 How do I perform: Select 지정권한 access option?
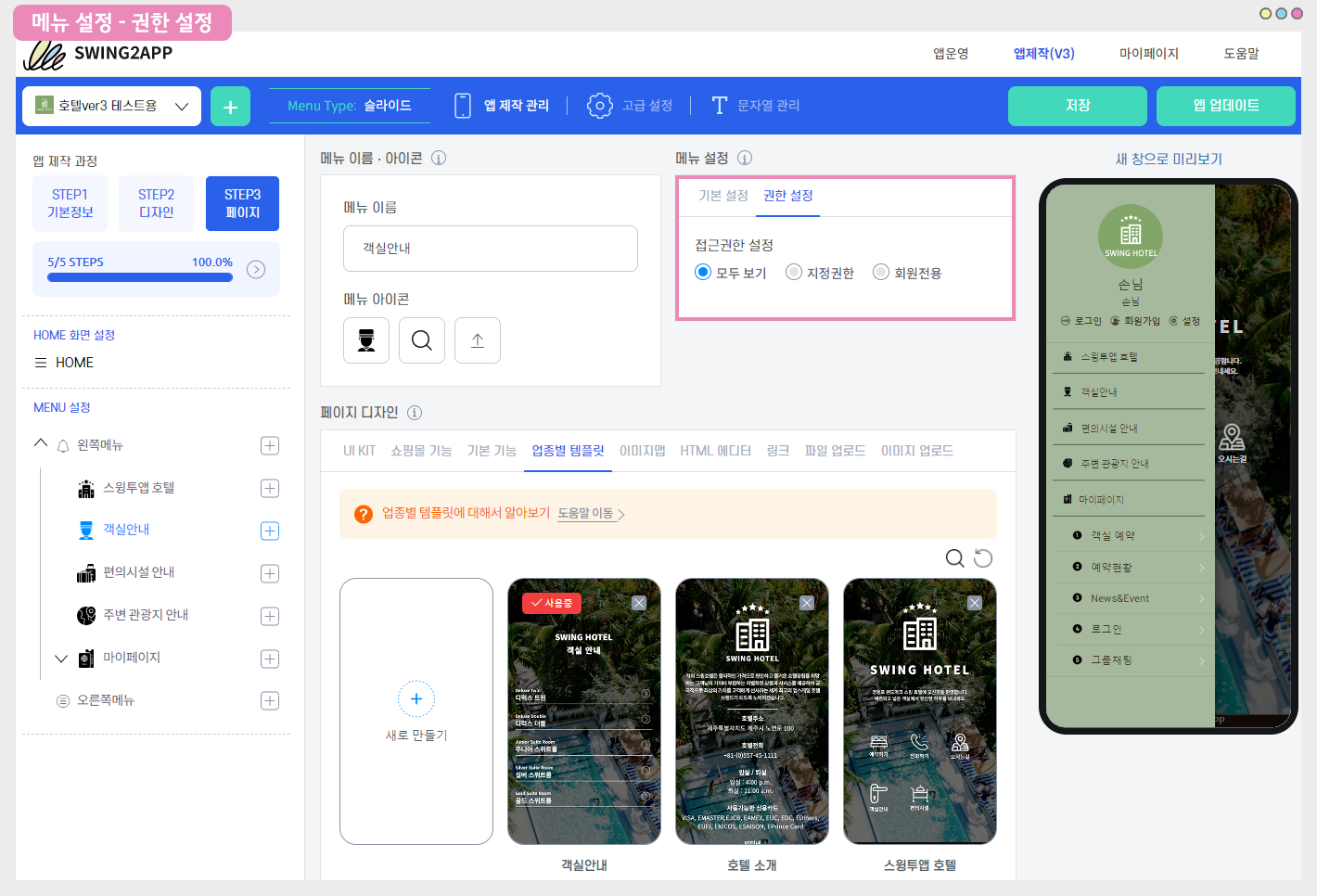pos(794,273)
